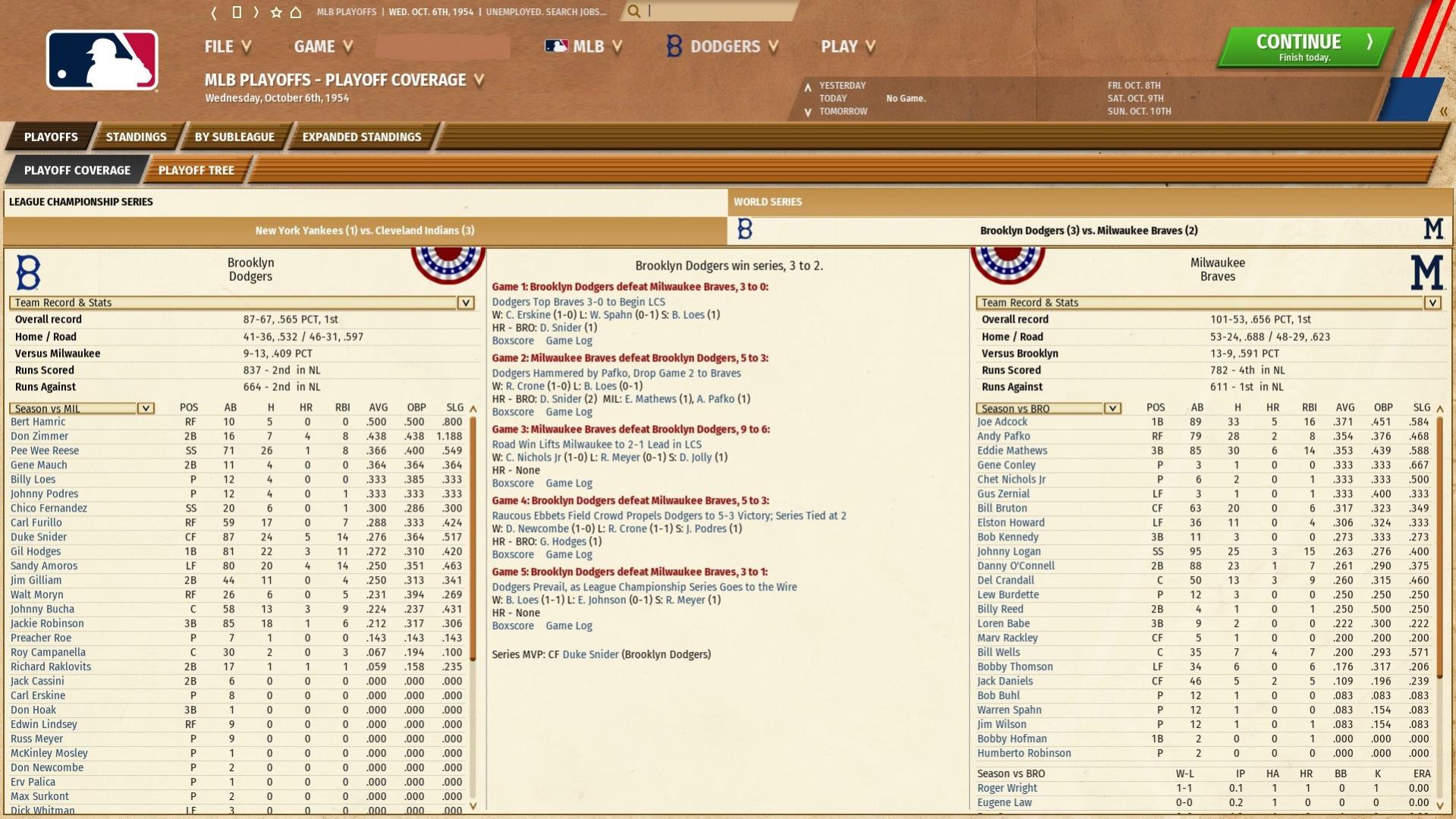The height and width of the screenshot is (819, 1456).
Task: Open the DODGERS team menu
Action: click(x=722, y=47)
